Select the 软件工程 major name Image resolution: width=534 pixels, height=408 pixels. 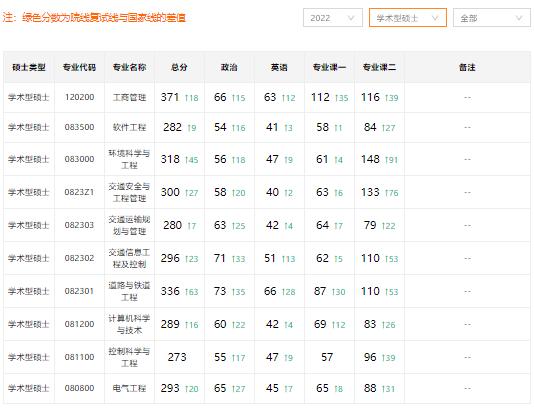tap(129, 127)
